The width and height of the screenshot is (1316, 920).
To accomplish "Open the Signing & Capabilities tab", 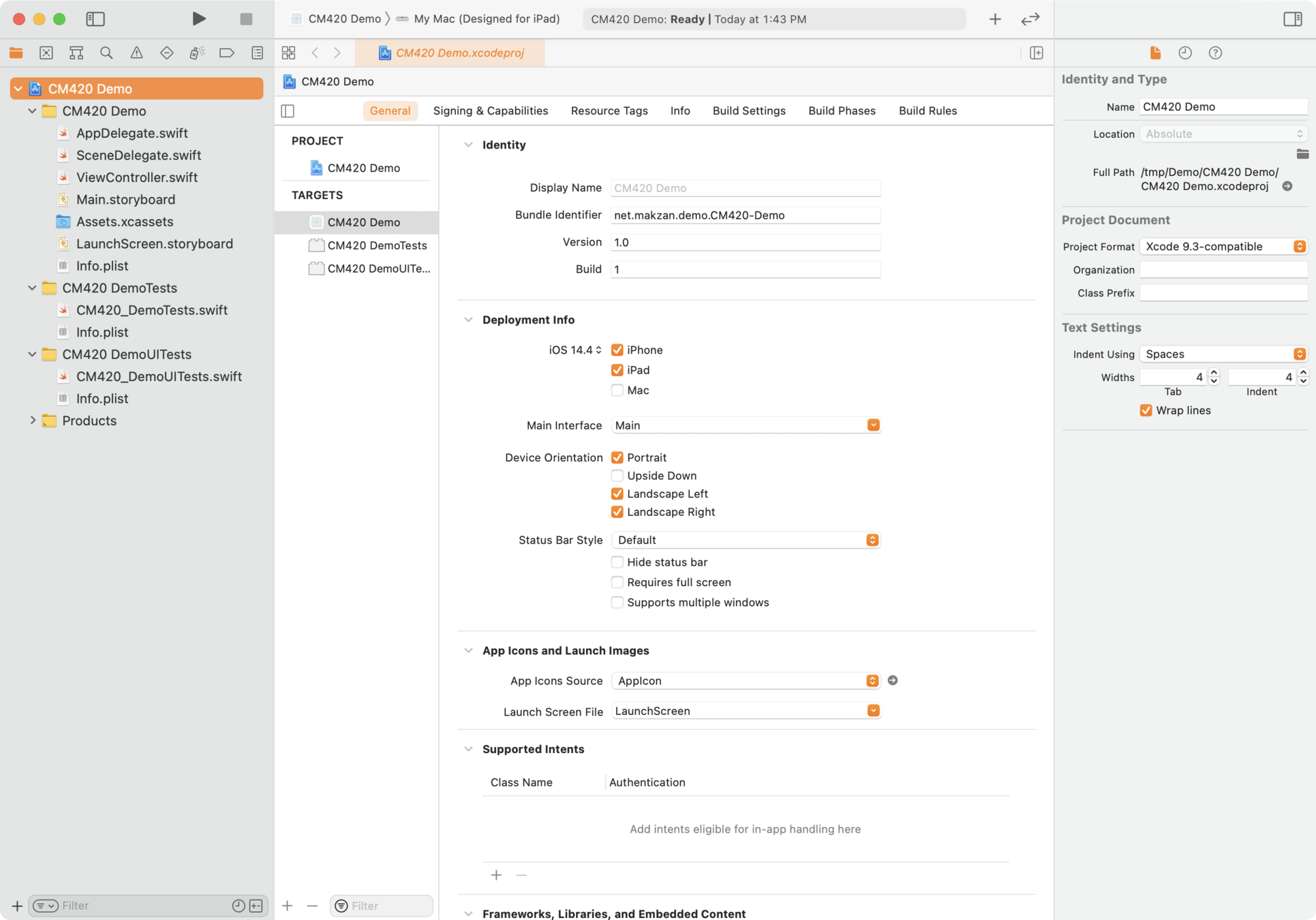I will [490, 111].
